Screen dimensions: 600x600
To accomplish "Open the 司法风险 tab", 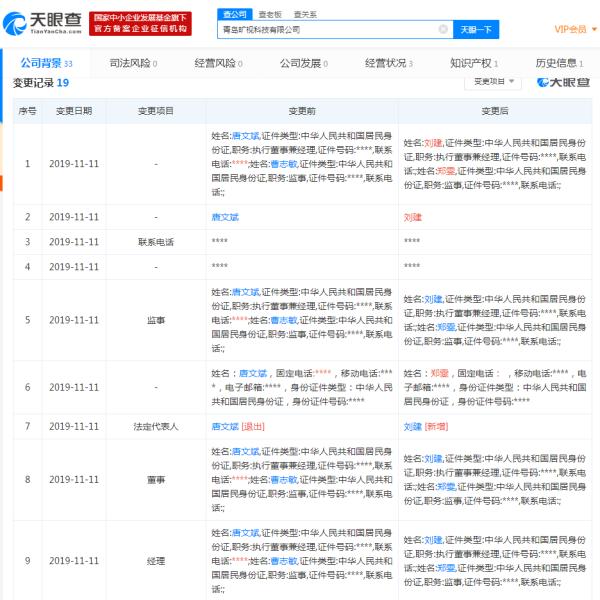I will point(133,63).
